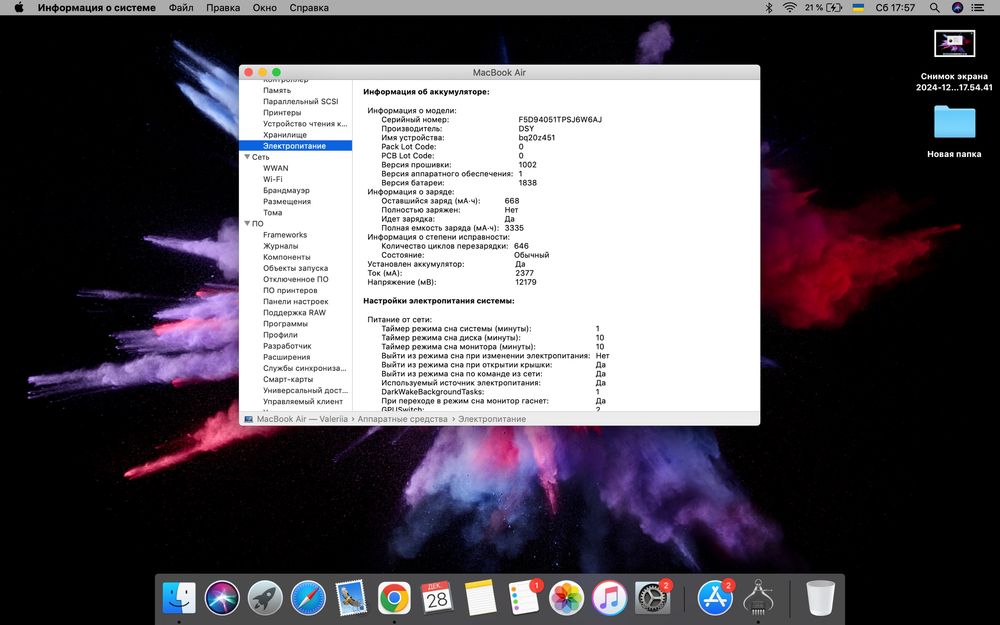
Task: Open Calendar showing 28 in Dock
Action: point(437,598)
